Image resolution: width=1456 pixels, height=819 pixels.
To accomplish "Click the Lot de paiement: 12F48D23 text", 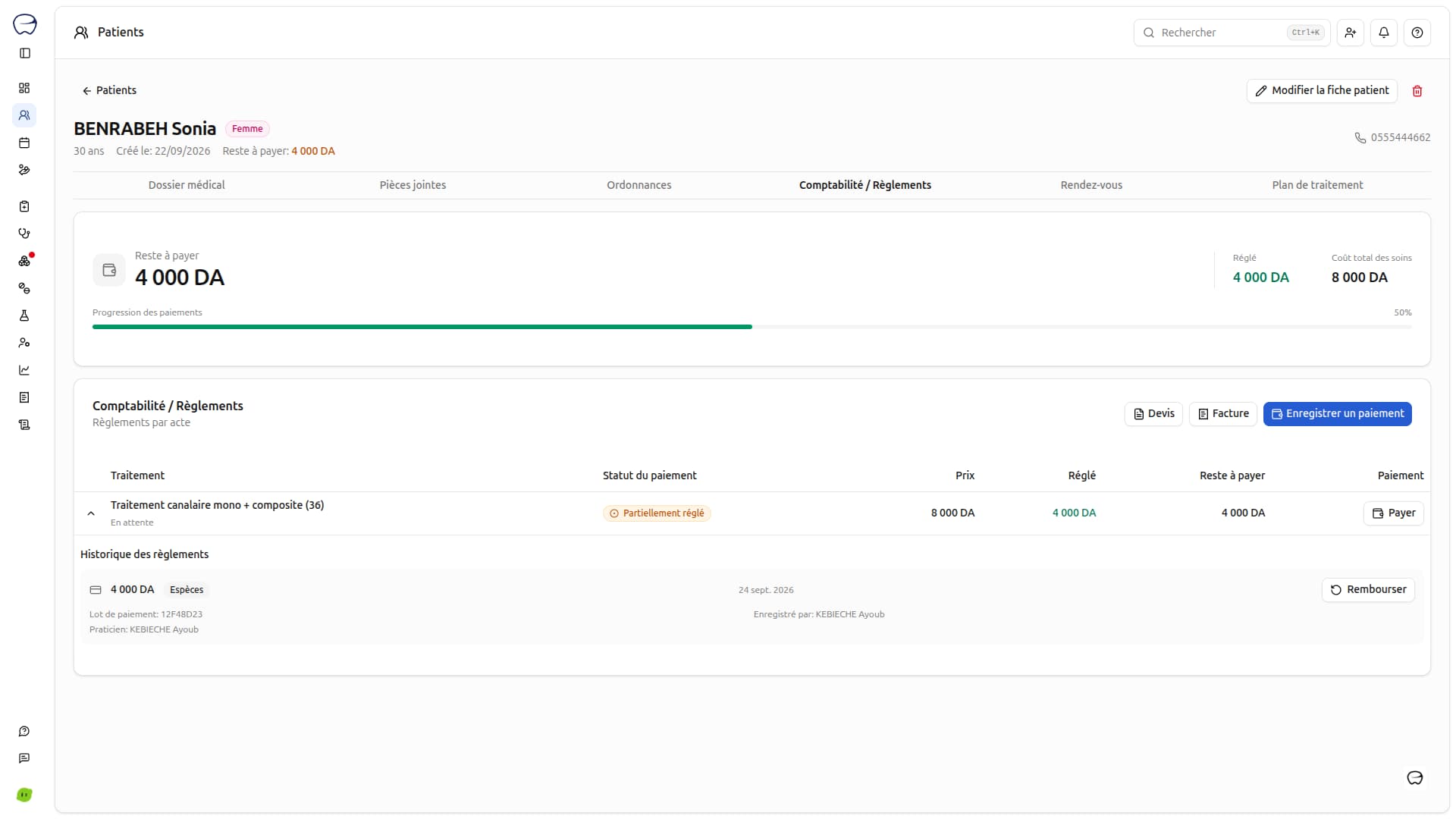I will 146,614.
